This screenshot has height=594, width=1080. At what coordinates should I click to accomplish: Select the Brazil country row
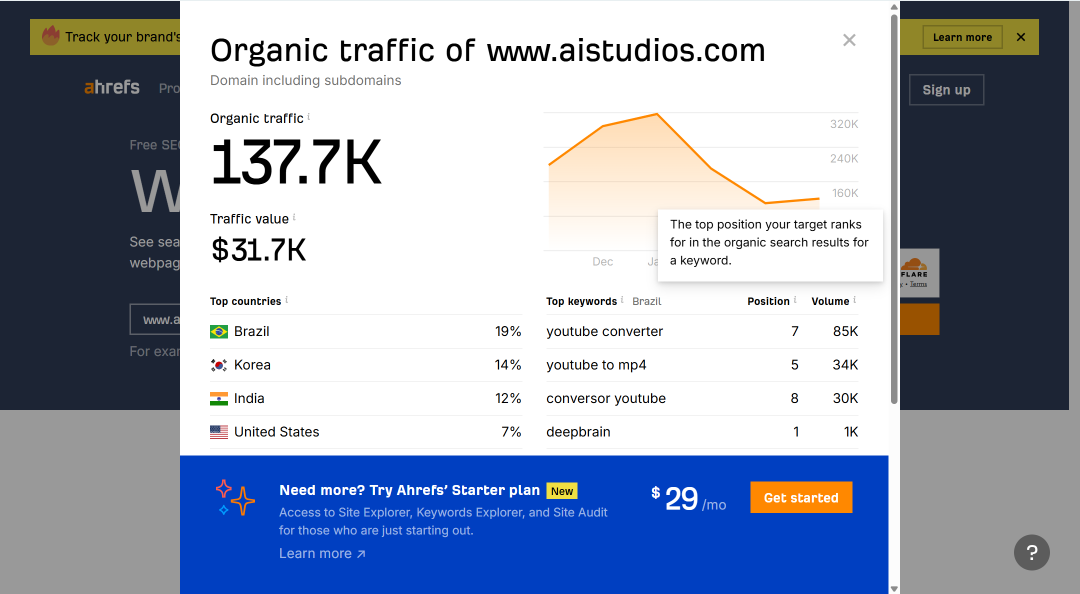coord(366,331)
